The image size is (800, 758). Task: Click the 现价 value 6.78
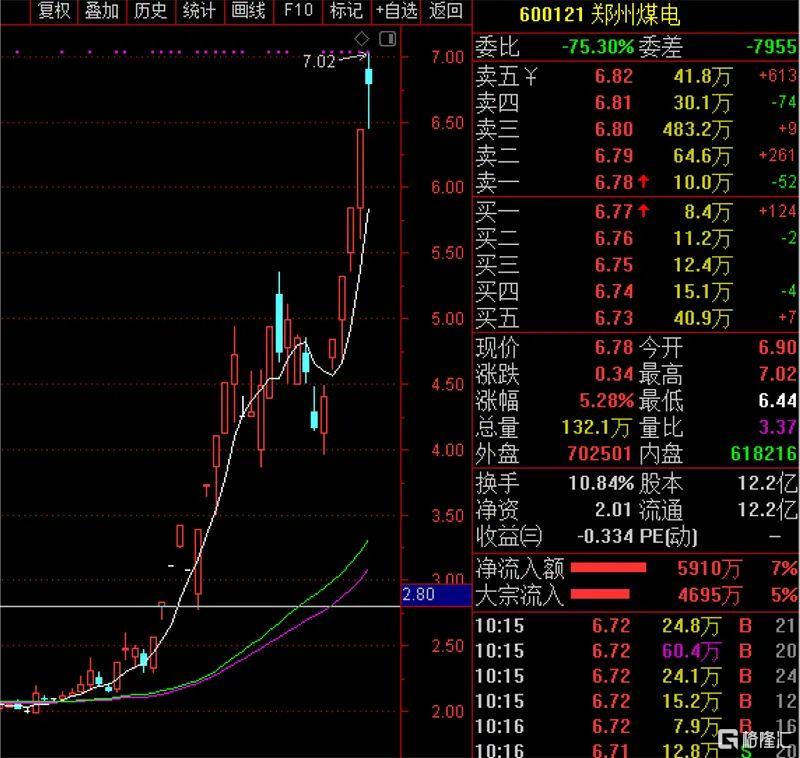pyautogui.click(x=614, y=348)
